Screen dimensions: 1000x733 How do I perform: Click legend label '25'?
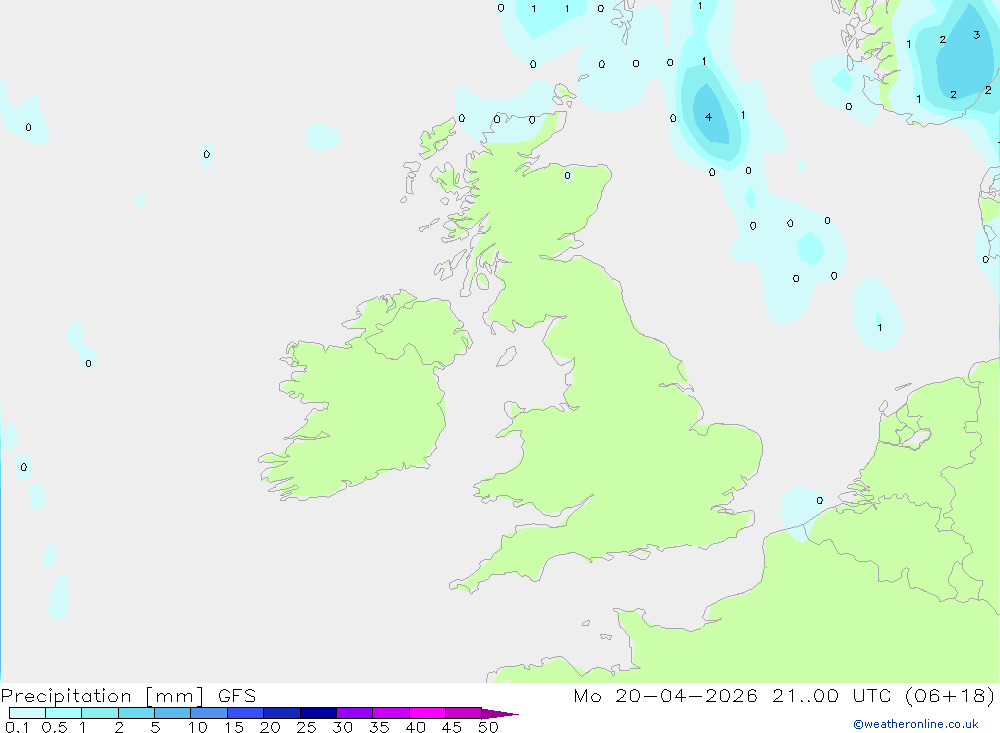(x=306, y=727)
